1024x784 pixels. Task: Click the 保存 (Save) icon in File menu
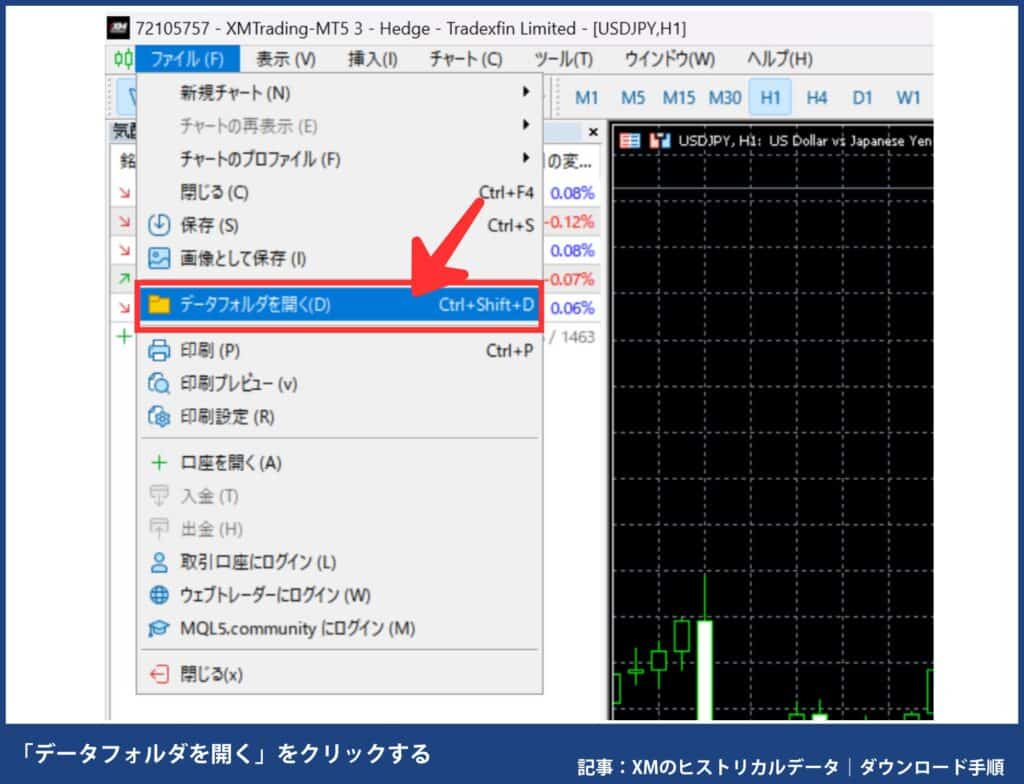(161, 225)
